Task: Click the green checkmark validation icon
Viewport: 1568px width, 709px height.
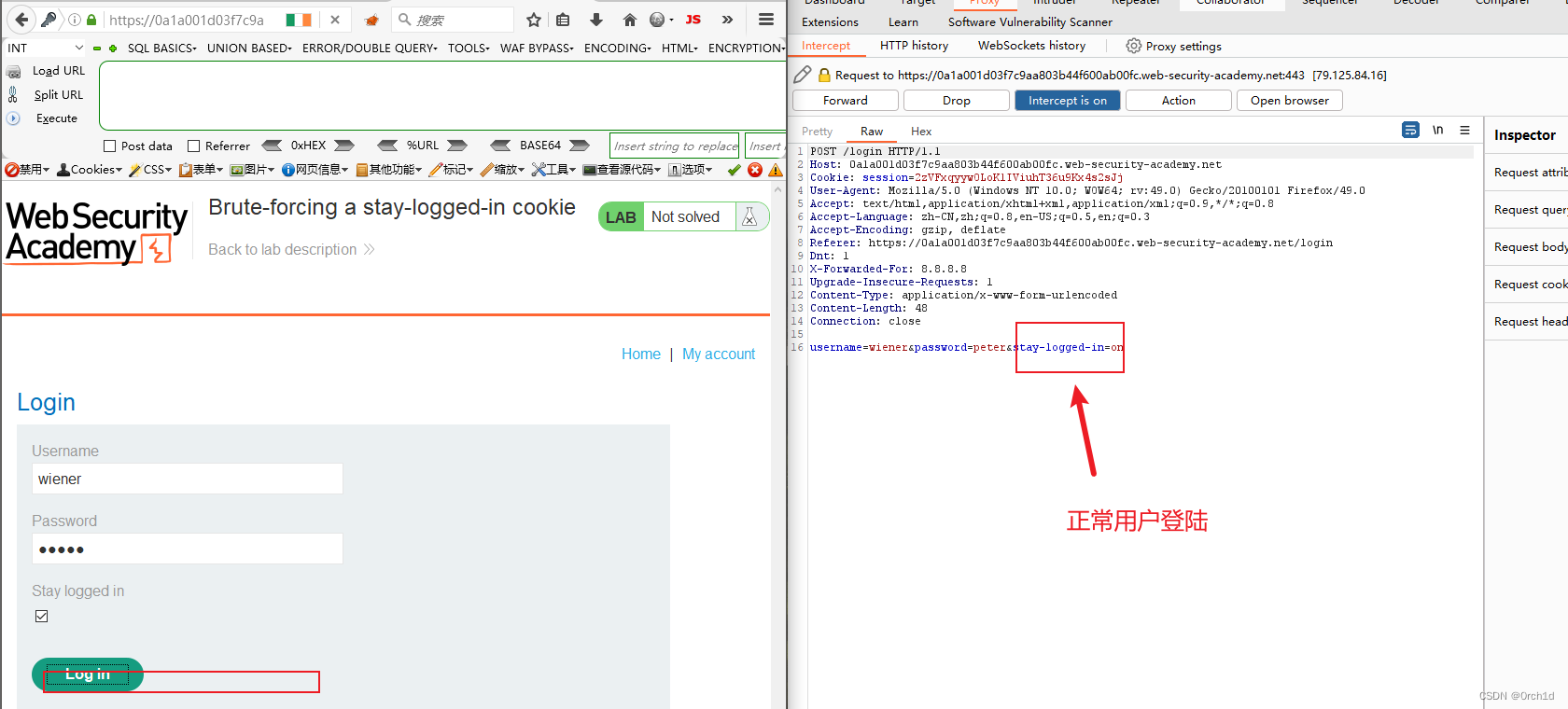Action: 735,170
